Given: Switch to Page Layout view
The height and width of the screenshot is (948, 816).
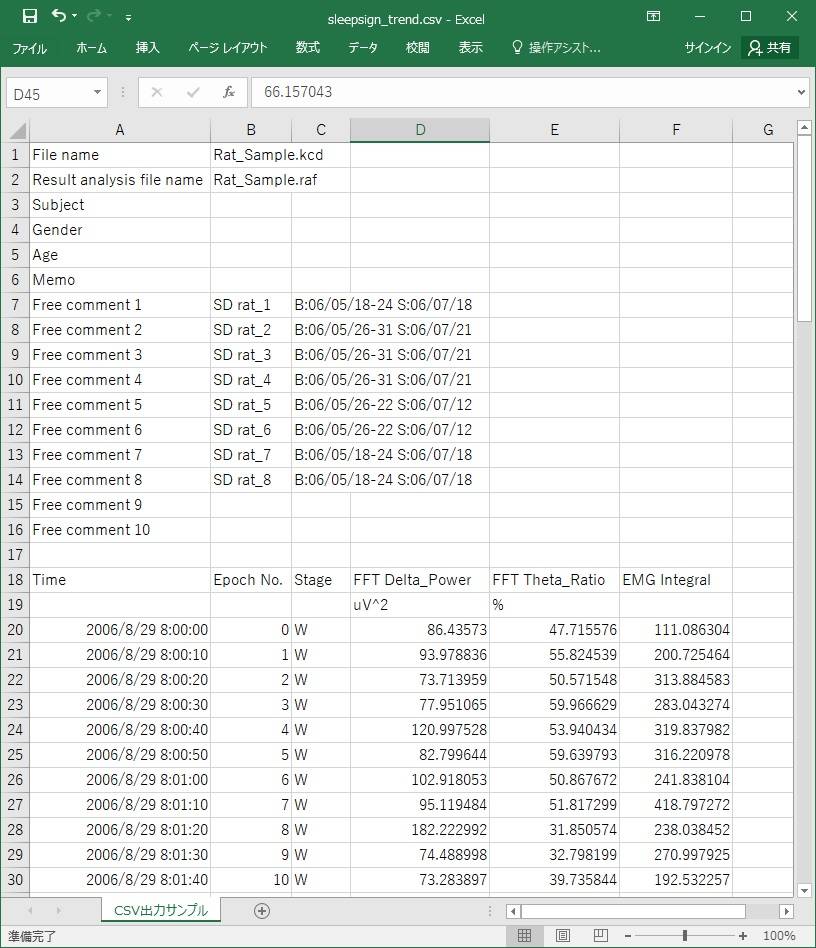Looking at the screenshot, I should (562, 936).
